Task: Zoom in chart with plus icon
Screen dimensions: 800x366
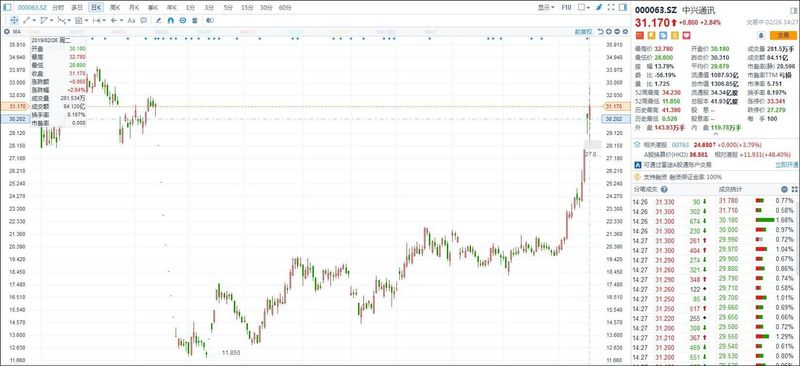Action: [609, 32]
